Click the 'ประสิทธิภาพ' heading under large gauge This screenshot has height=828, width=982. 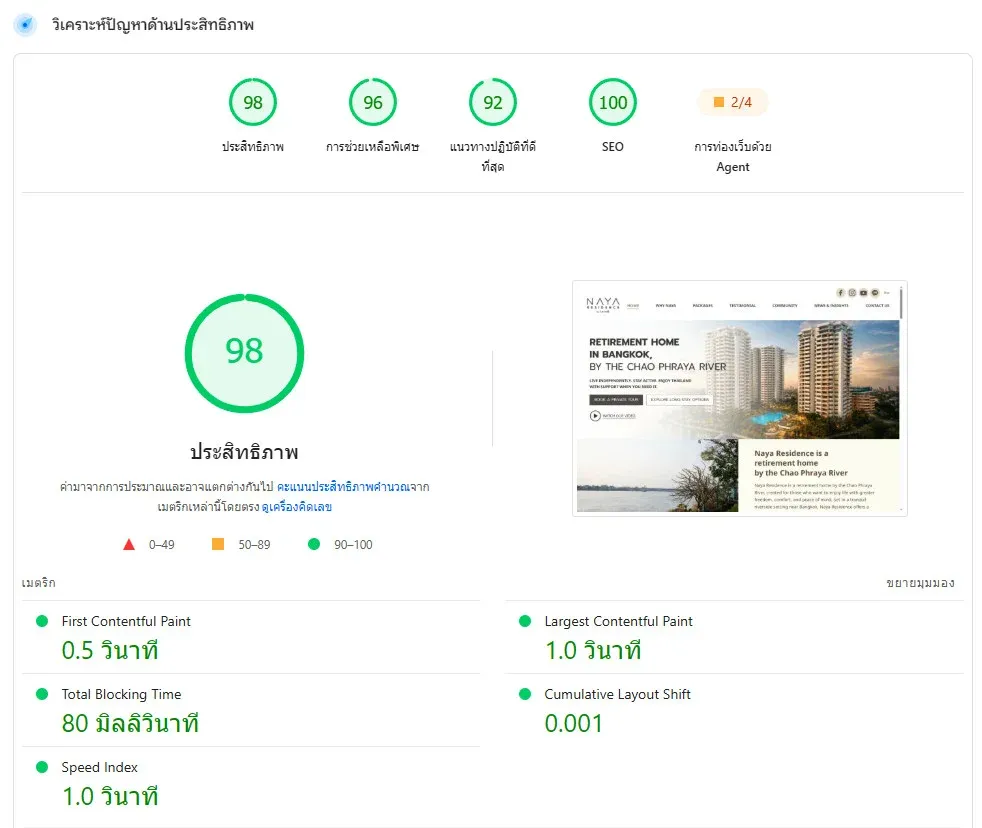(244, 452)
